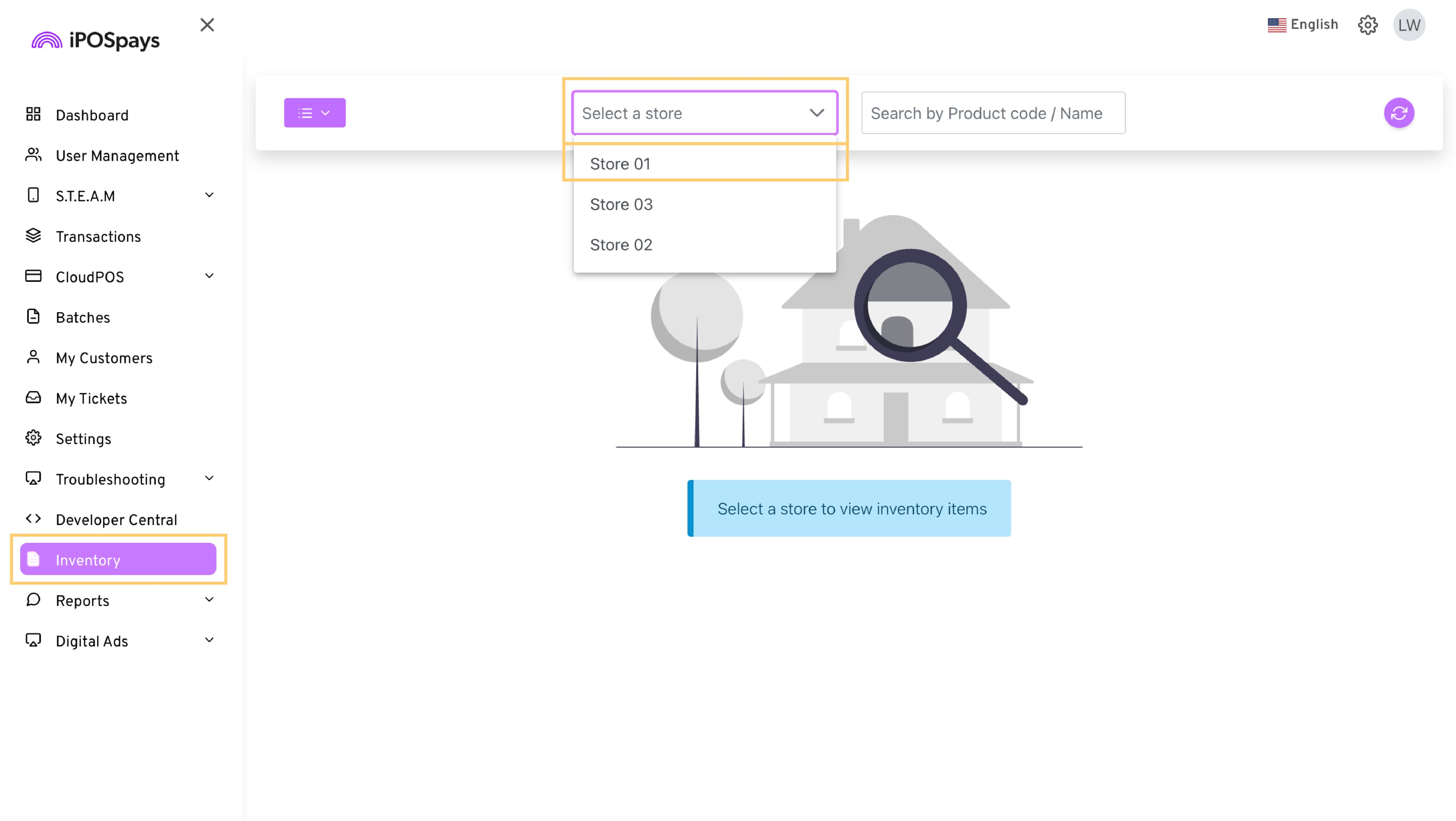Go to User Management page
Image resolution: width=1456 pixels, height=821 pixels.
coord(117,156)
